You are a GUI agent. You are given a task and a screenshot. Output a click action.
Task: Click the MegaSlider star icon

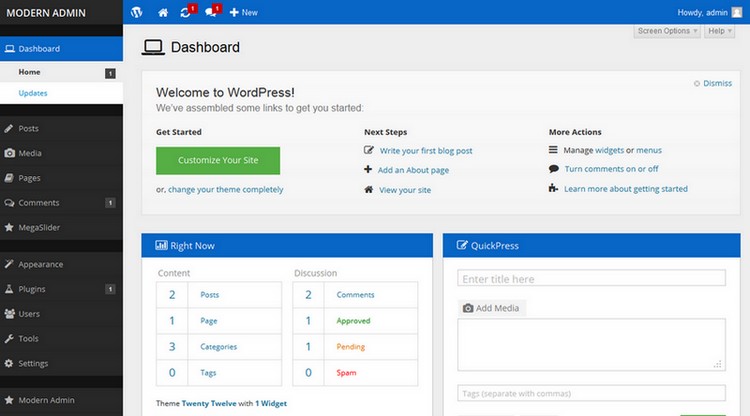tap(9, 227)
